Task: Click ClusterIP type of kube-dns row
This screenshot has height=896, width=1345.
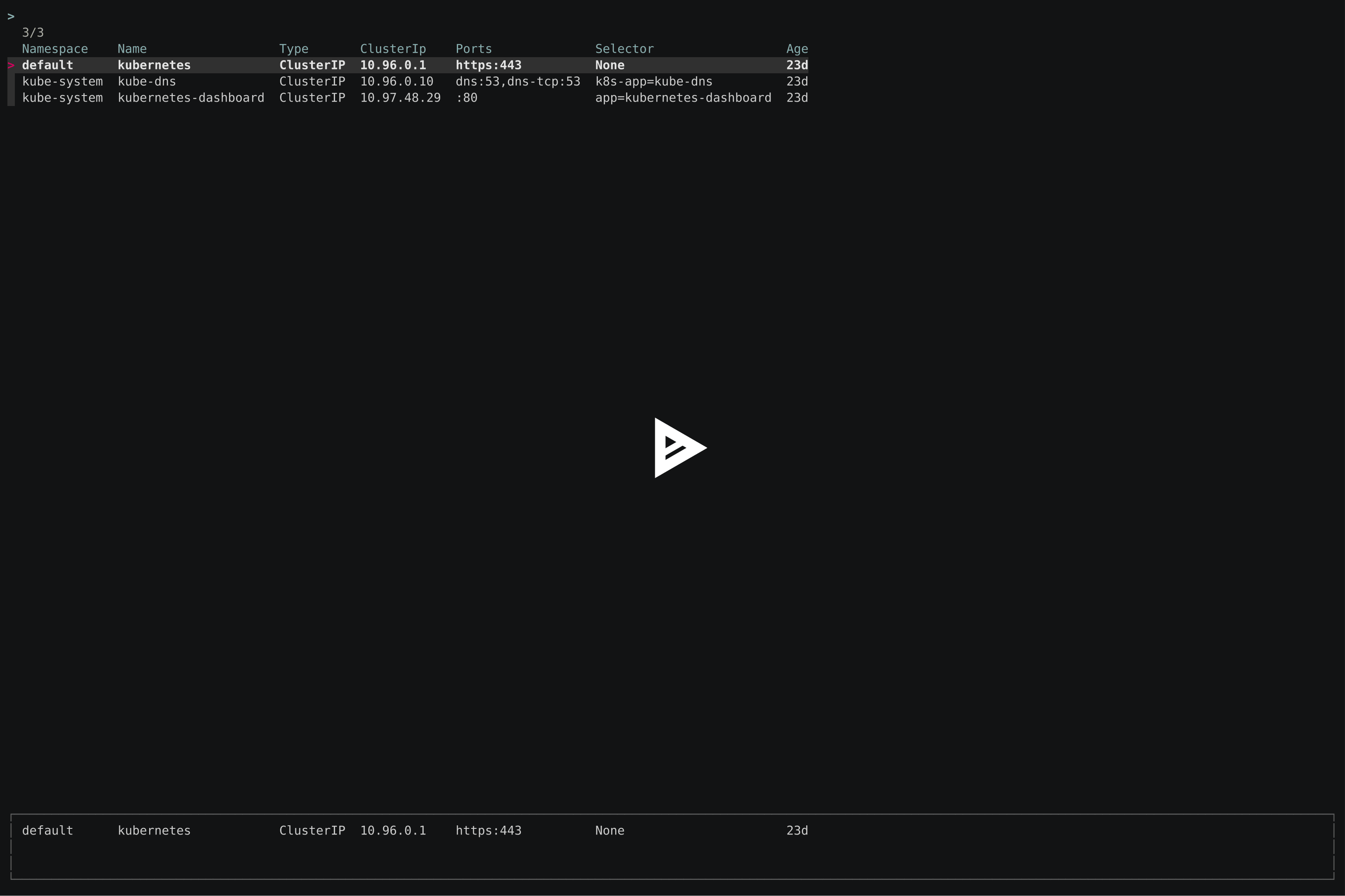Action: 312,82
